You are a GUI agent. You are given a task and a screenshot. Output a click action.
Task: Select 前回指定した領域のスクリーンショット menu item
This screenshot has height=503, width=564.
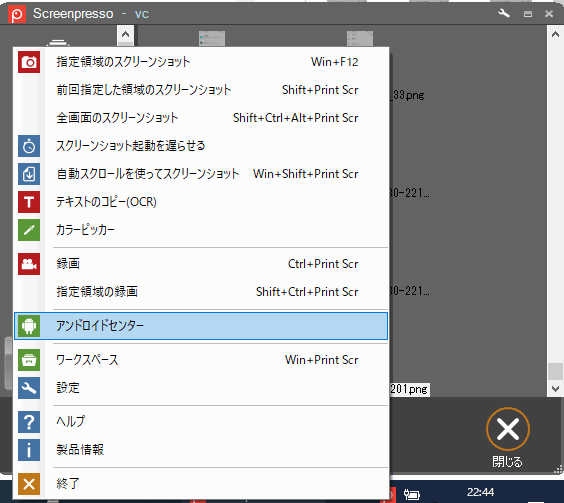tap(201, 90)
